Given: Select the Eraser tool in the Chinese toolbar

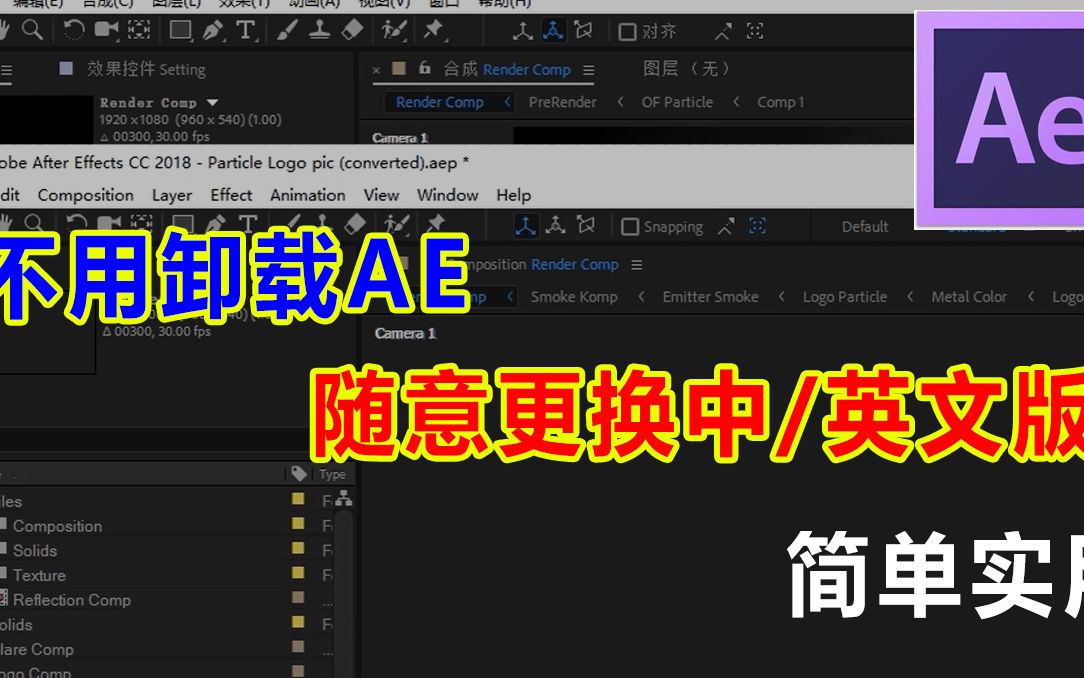Looking at the screenshot, I should (x=353, y=30).
